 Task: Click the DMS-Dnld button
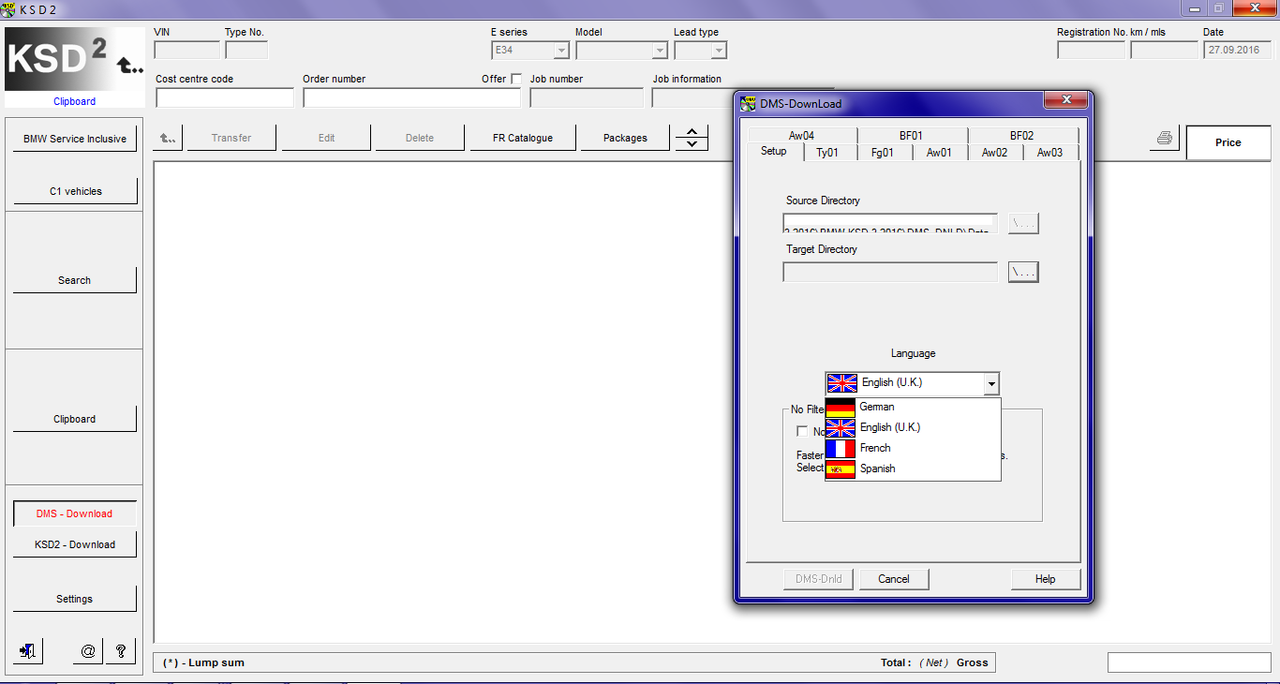(818, 579)
